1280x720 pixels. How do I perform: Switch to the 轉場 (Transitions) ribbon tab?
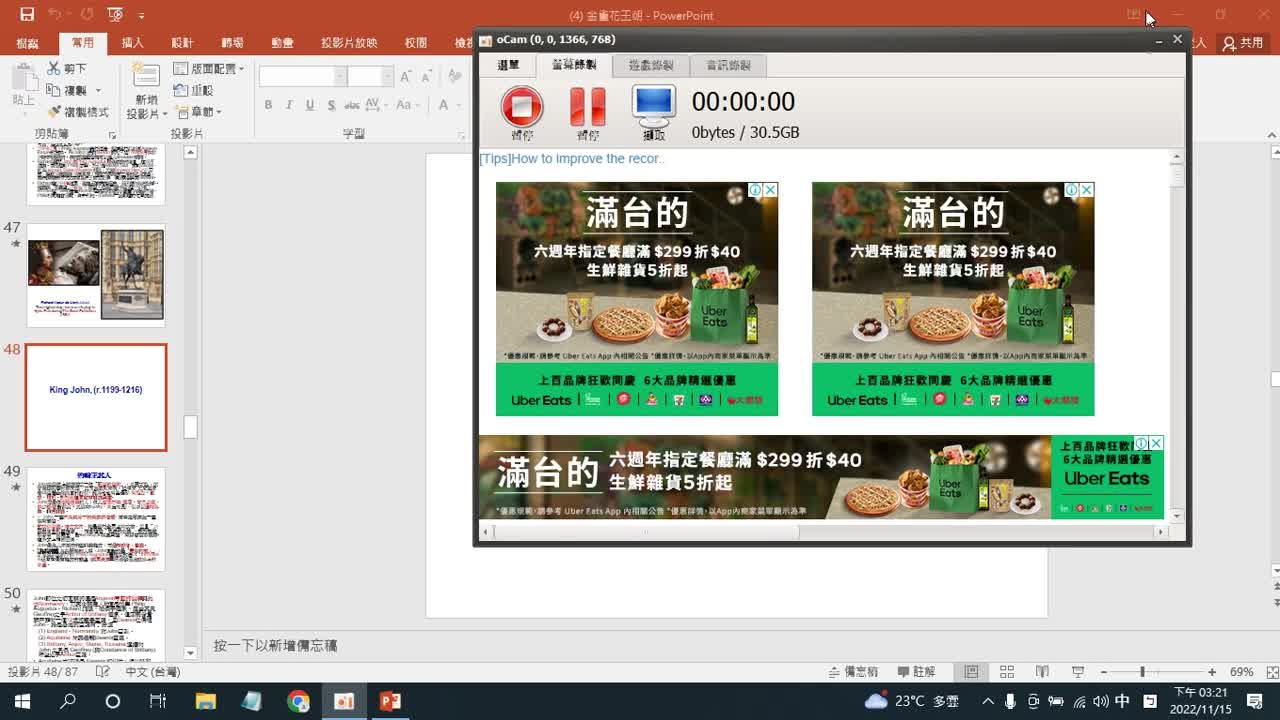click(x=232, y=43)
